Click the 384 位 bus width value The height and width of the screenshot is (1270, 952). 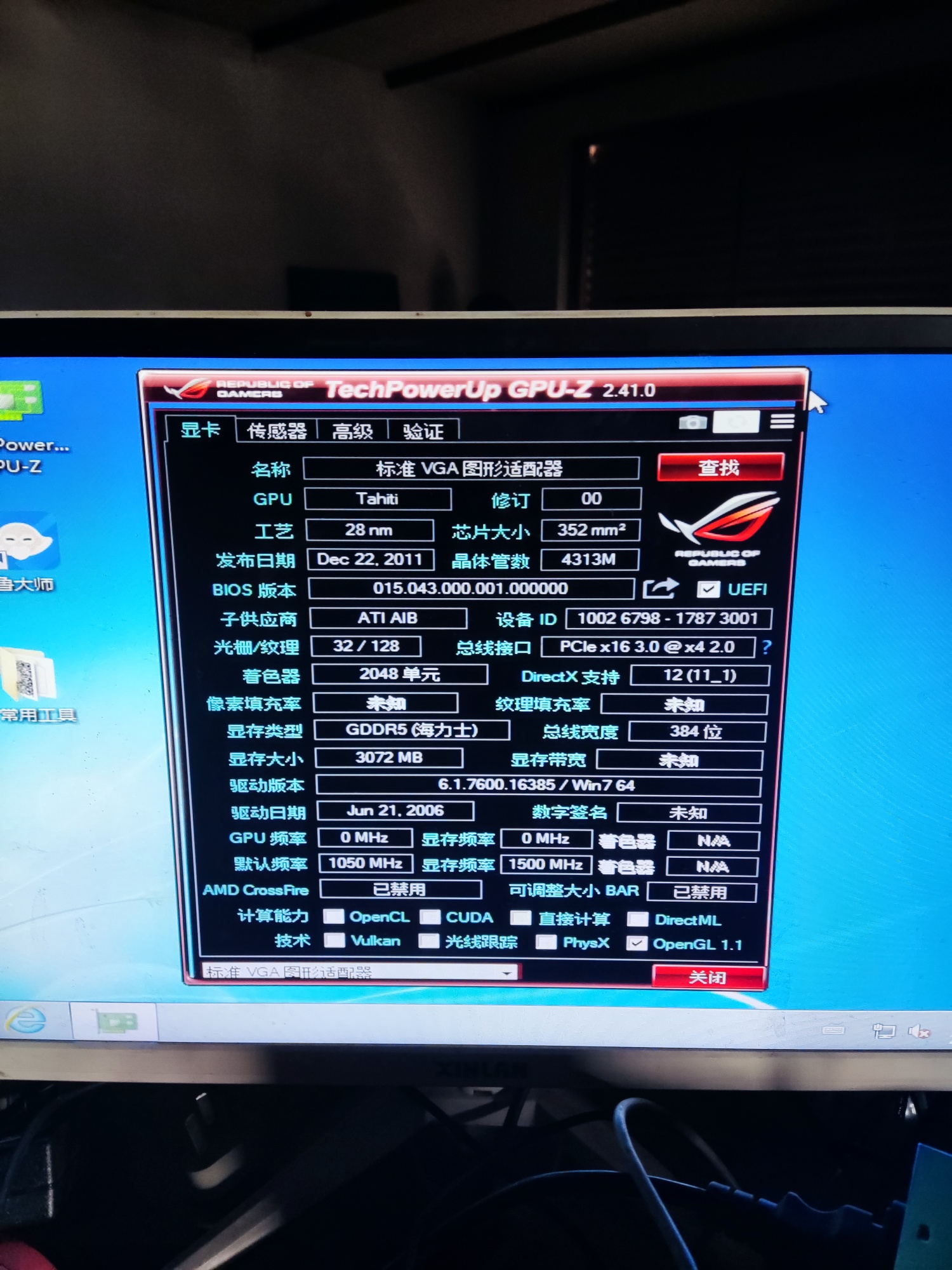coord(697,732)
